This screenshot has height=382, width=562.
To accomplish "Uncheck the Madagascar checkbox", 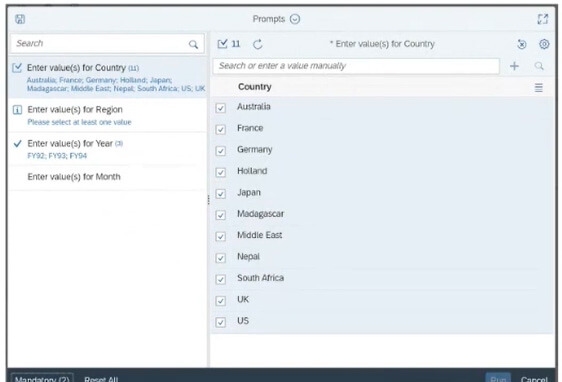I will tap(221, 215).
